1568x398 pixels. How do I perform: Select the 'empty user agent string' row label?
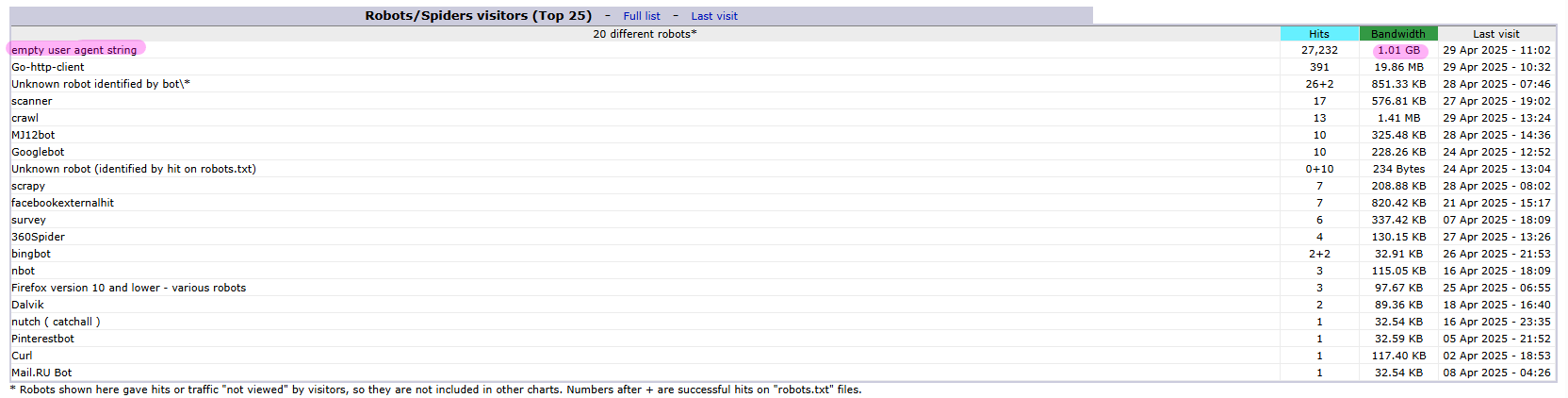(74, 50)
